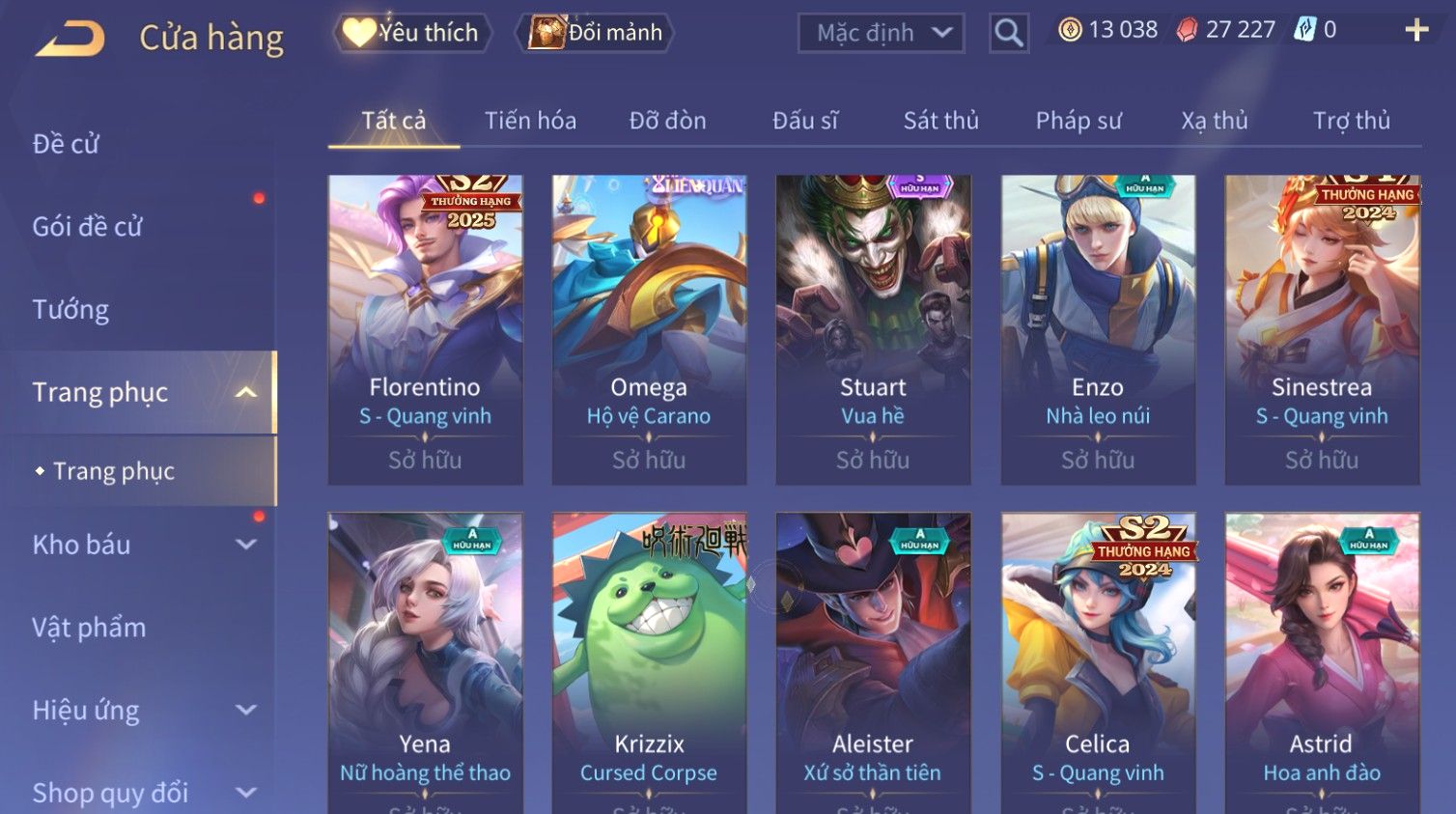Switch to the Pháp sư tab
The height and width of the screenshot is (814, 1456).
click(1078, 121)
